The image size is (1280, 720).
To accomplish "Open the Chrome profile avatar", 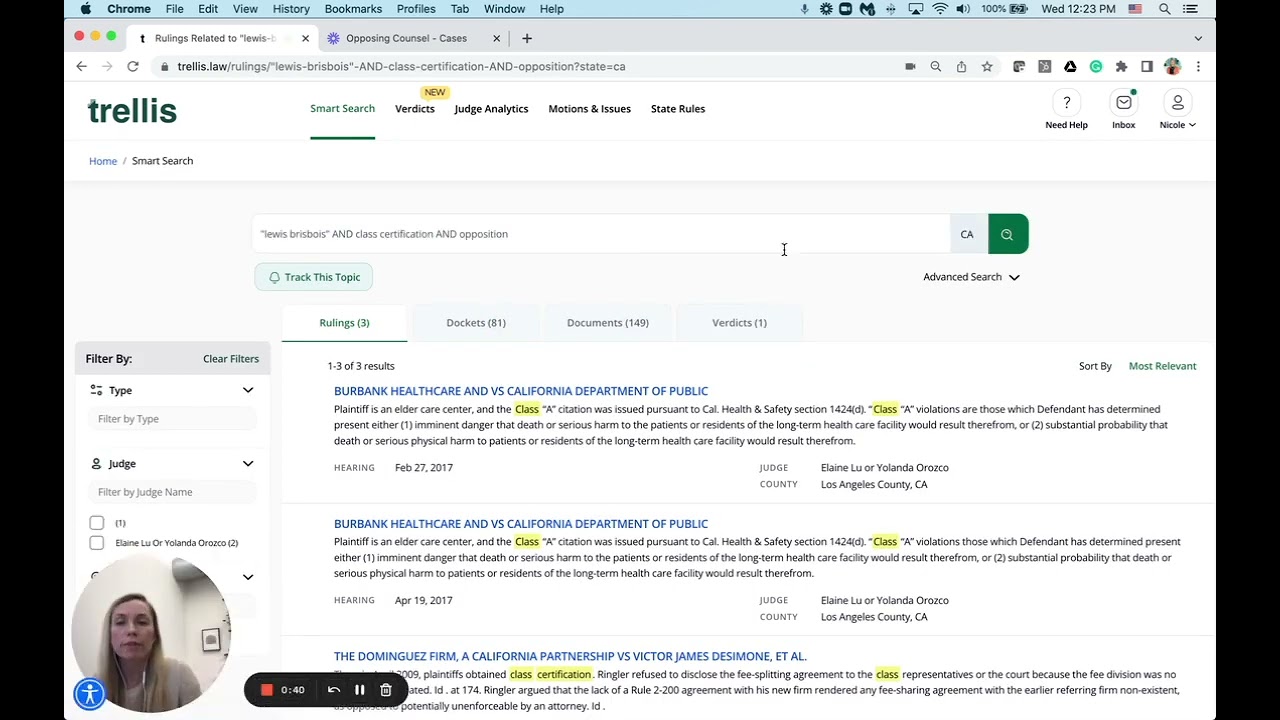I will pyautogui.click(x=1172, y=66).
